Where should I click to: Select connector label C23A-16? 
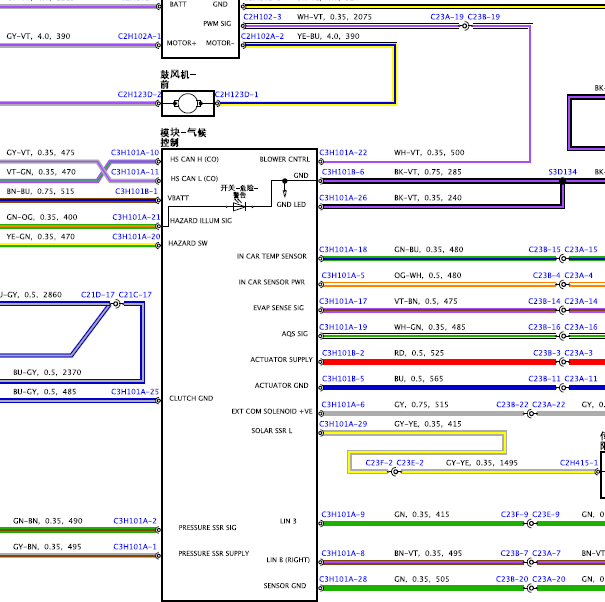[581, 327]
